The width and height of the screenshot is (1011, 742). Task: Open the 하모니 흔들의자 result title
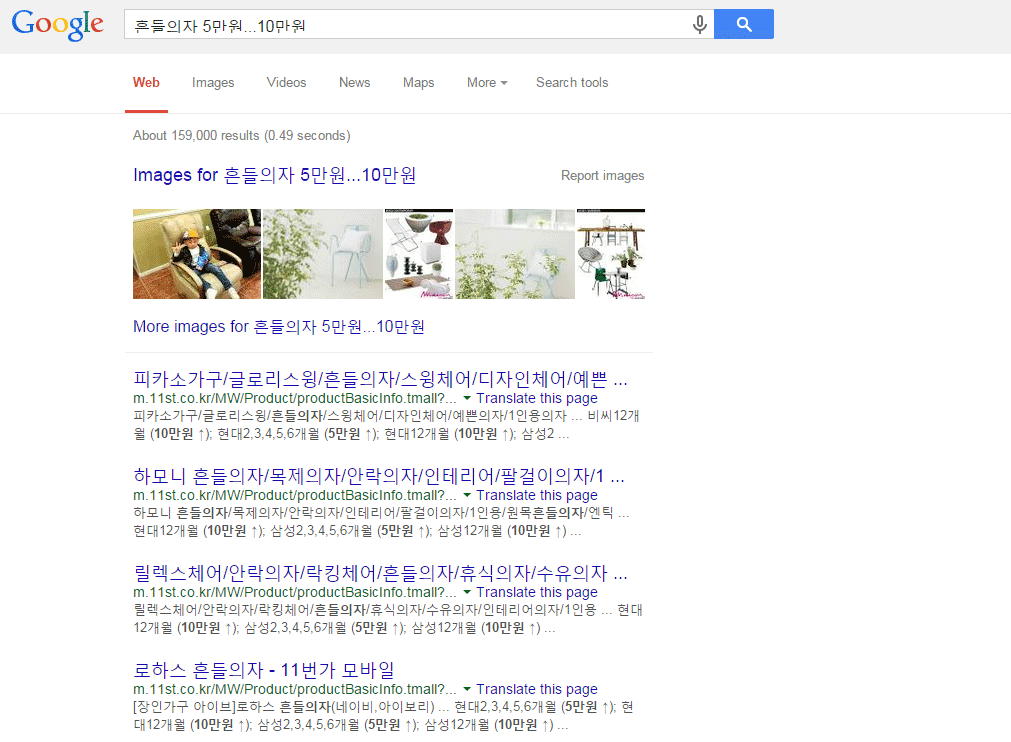(378, 476)
